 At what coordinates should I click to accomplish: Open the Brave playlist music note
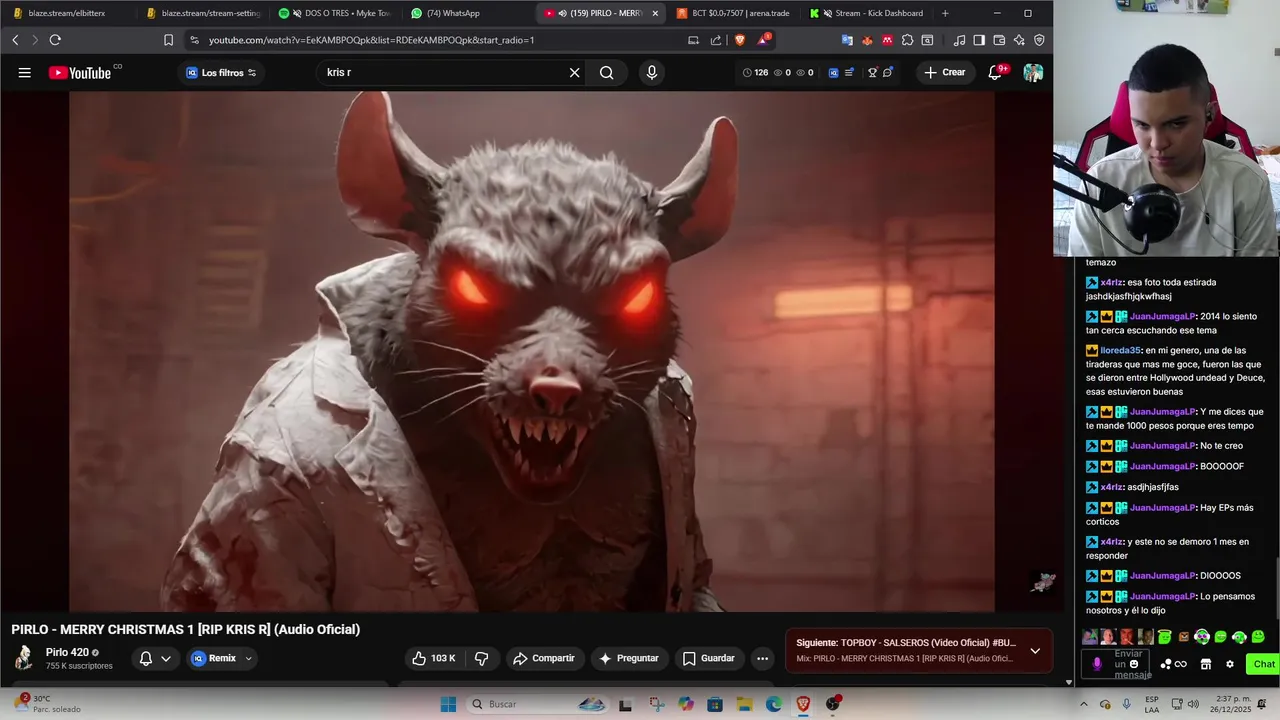(x=959, y=40)
